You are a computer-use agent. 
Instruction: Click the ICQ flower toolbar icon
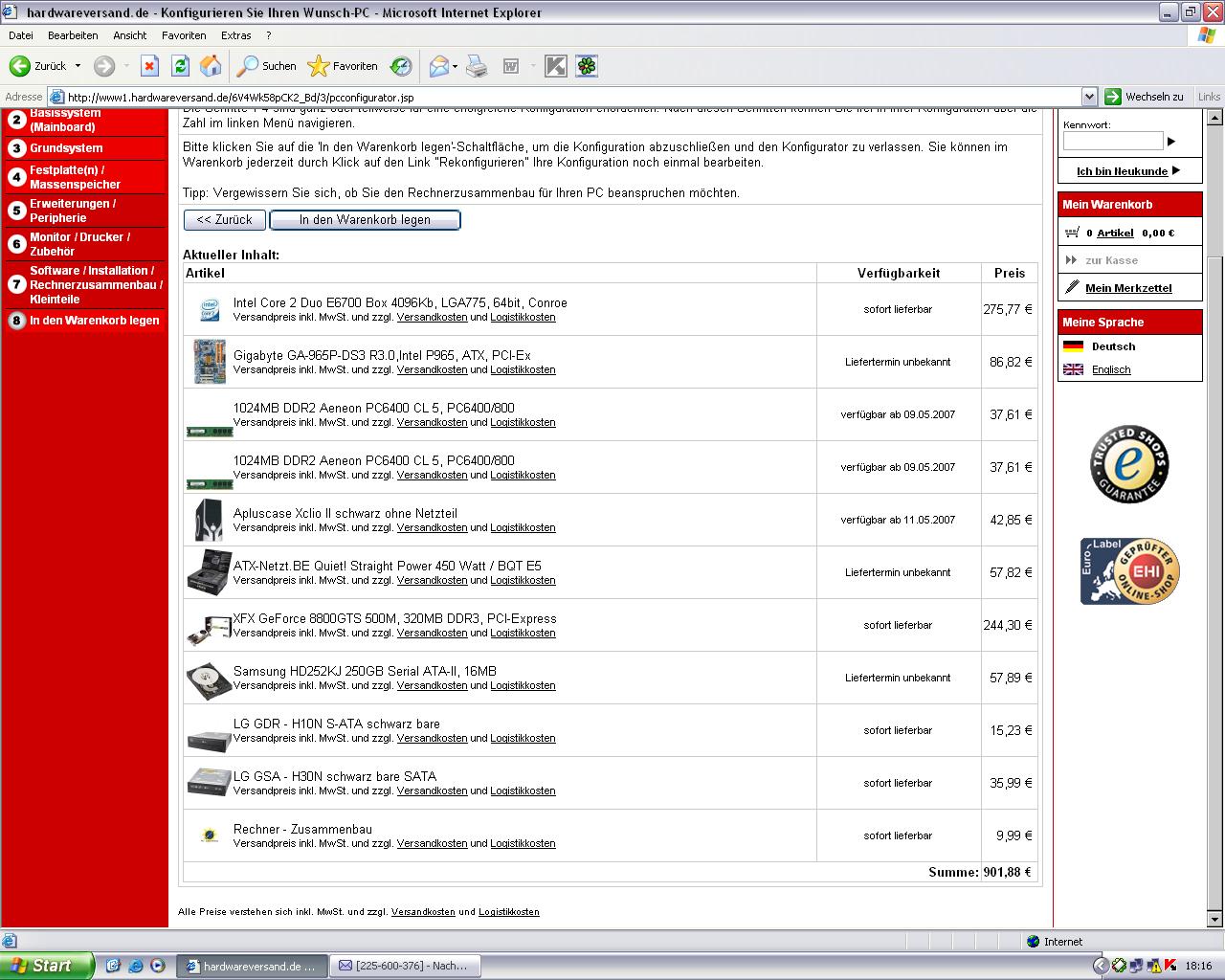[586, 66]
